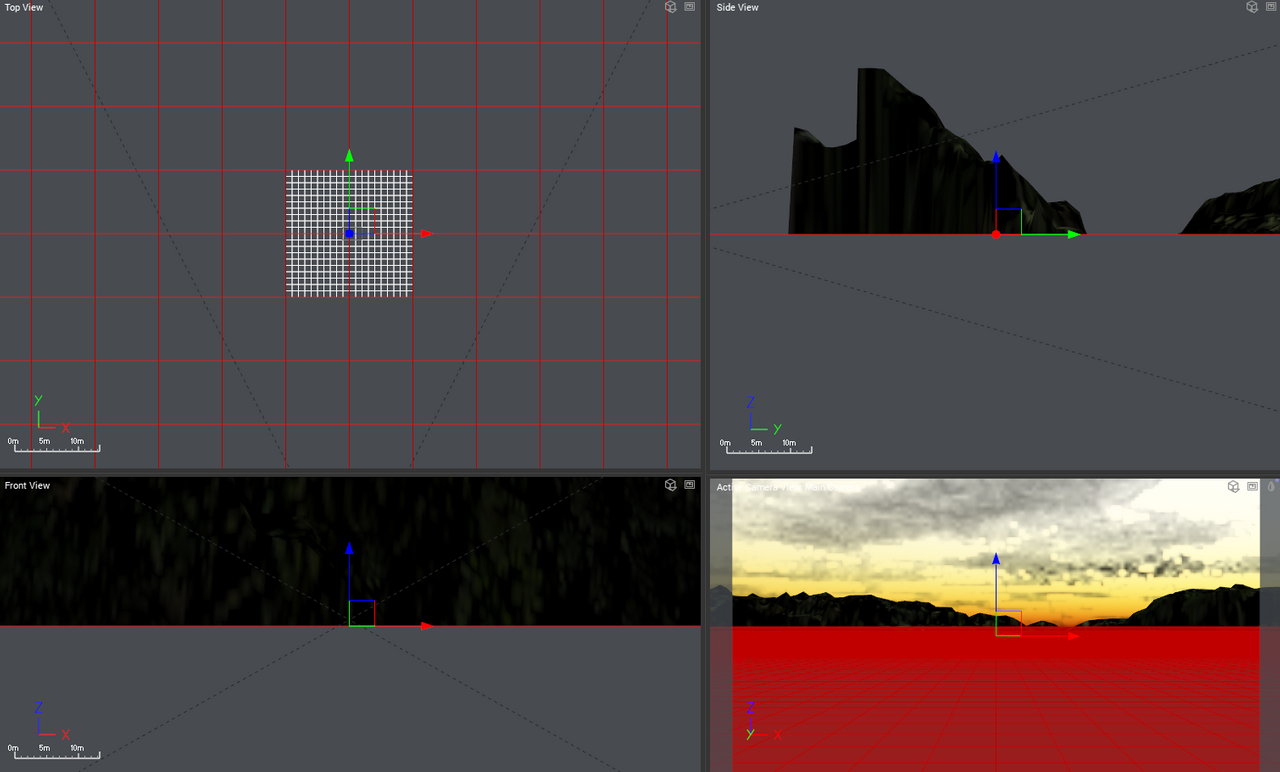
Task: Click the axis indicator in Camera View
Action: point(765,721)
